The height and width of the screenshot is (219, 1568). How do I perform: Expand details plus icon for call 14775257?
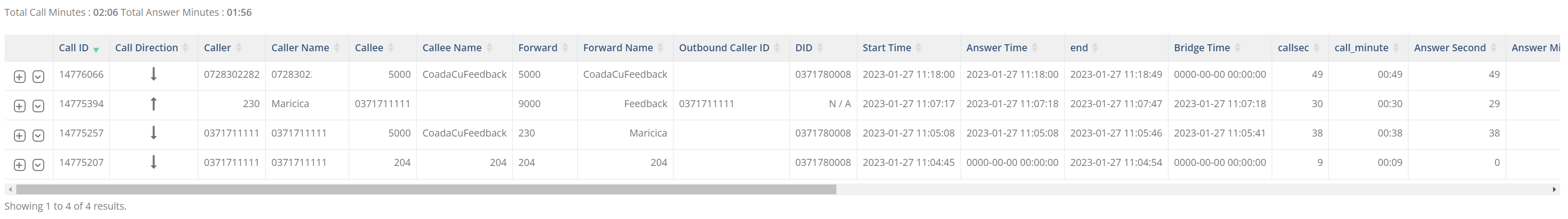(x=20, y=136)
